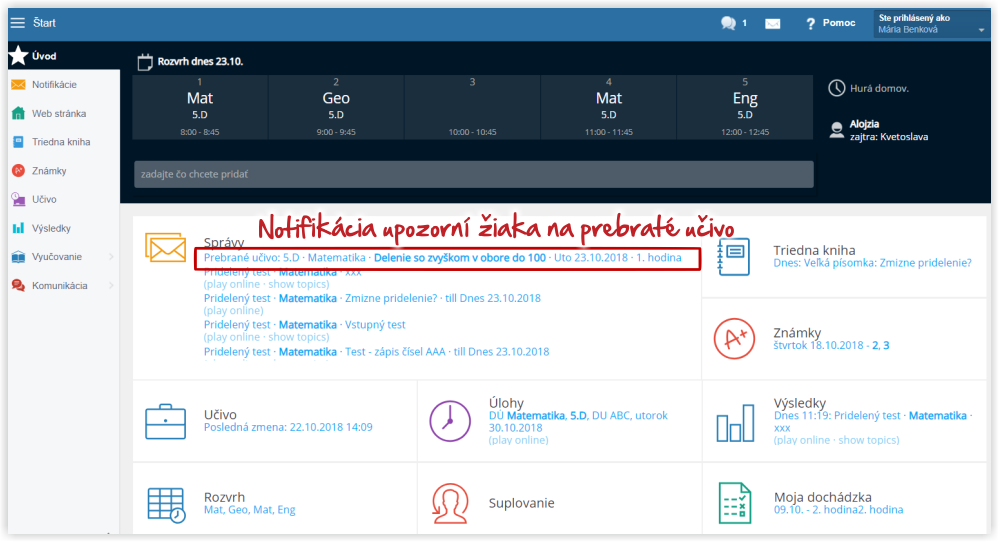The height and width of the screenshot is (542, 999).
Task: Select fourth period Mat 11:00 - 11:45
Action: click(608, 107)
